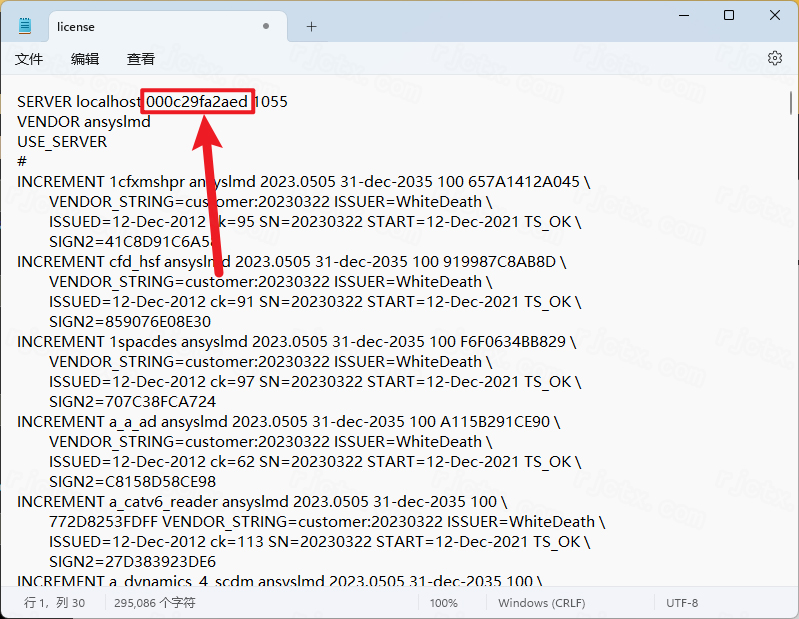This screenshot has height=619, width=799.
Task: Click the # comment line
Action: pos(21,162)
